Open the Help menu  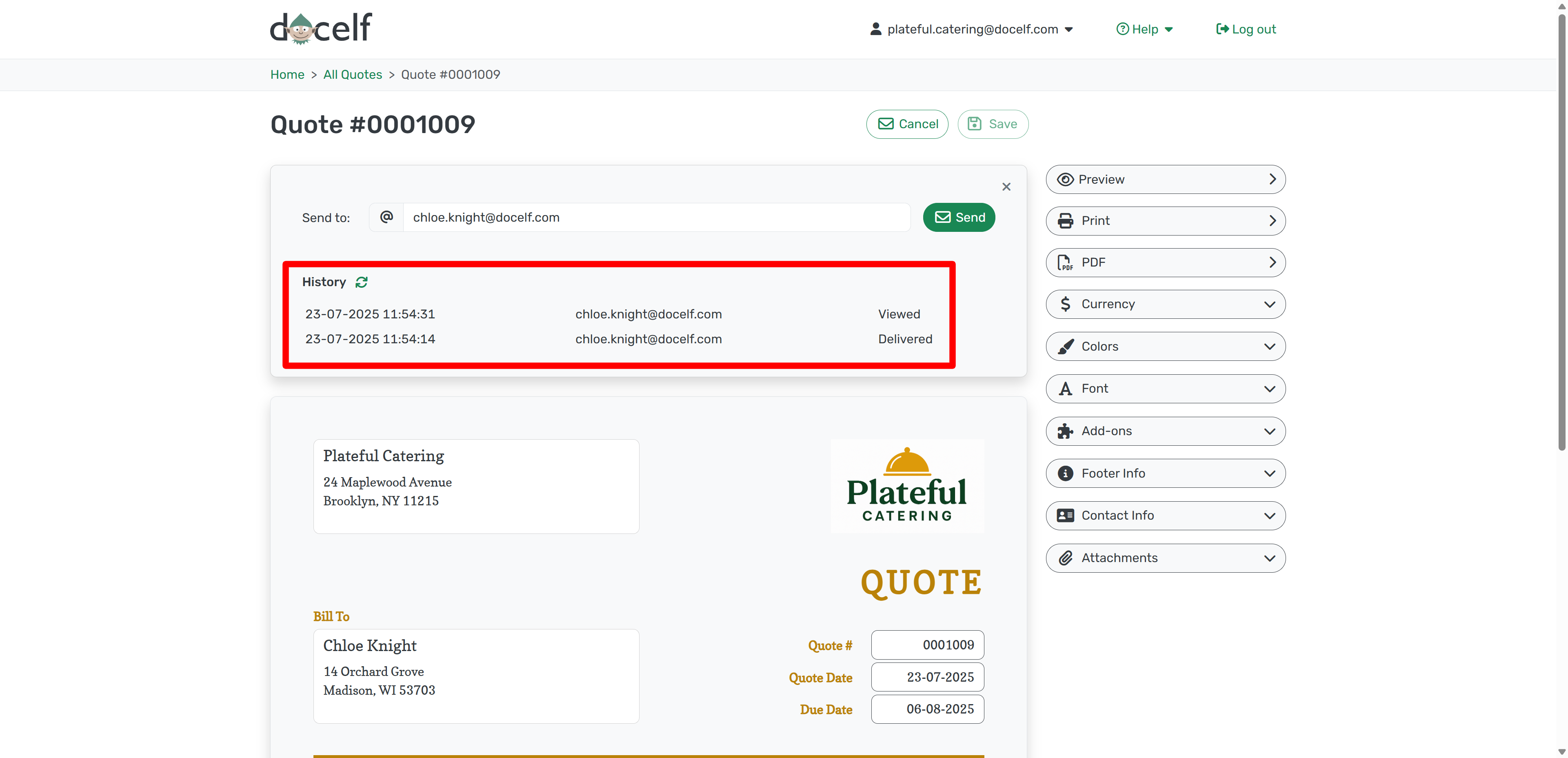coord(1144,29)
